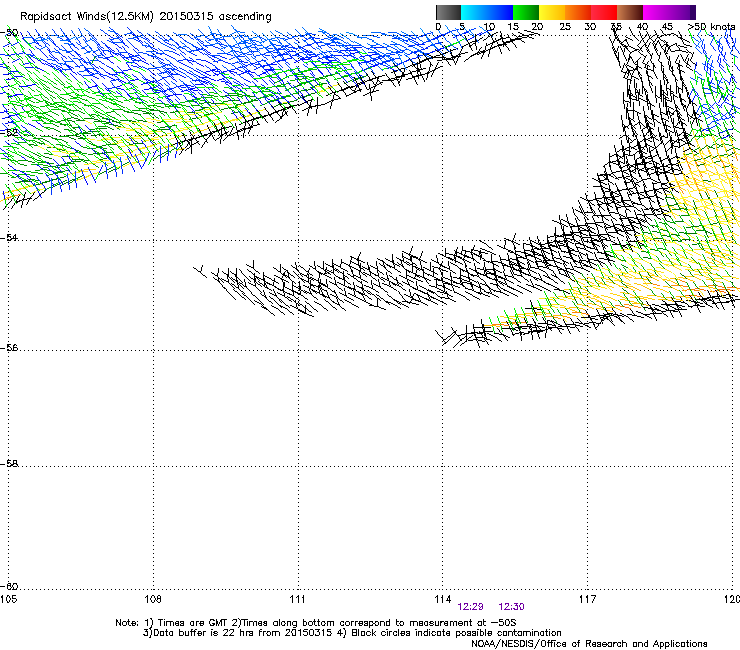Image resolution: width=740 pixels, height=650 pixels.
Task: Click the '-52' latitude axis label
Action: 9,132
